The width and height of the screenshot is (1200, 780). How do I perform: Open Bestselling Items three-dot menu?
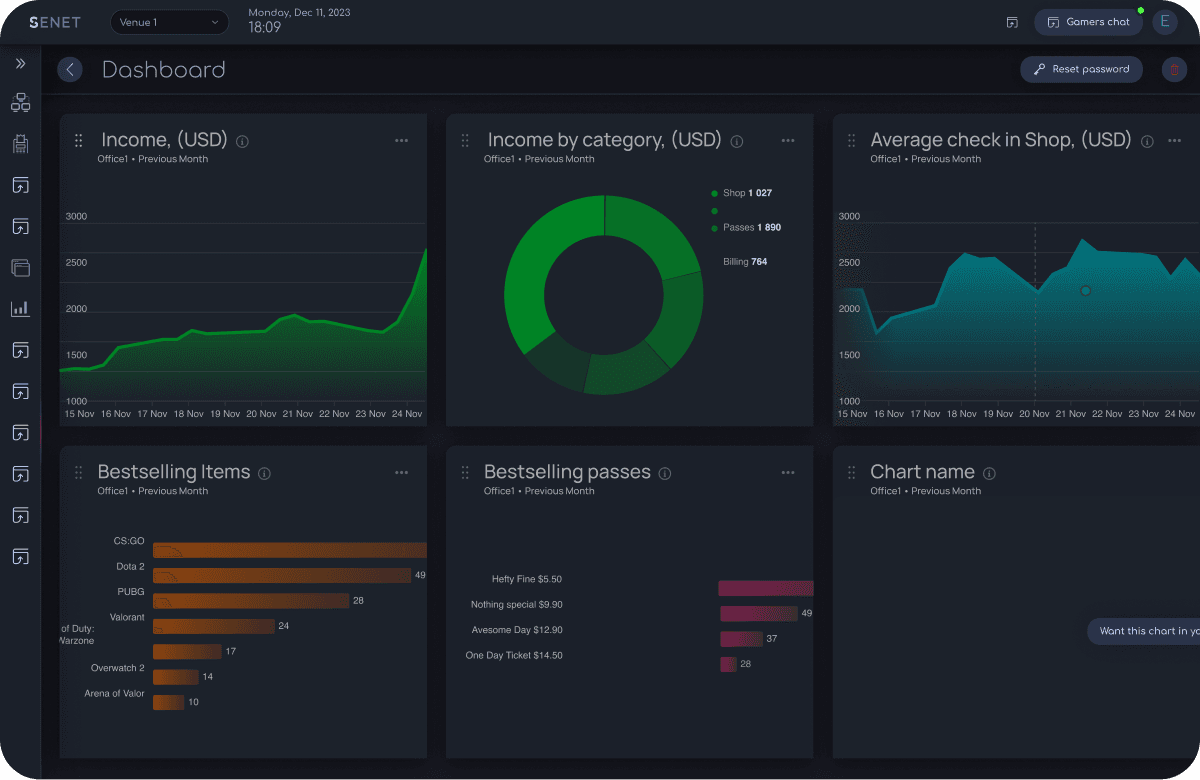tap(401, 473)
